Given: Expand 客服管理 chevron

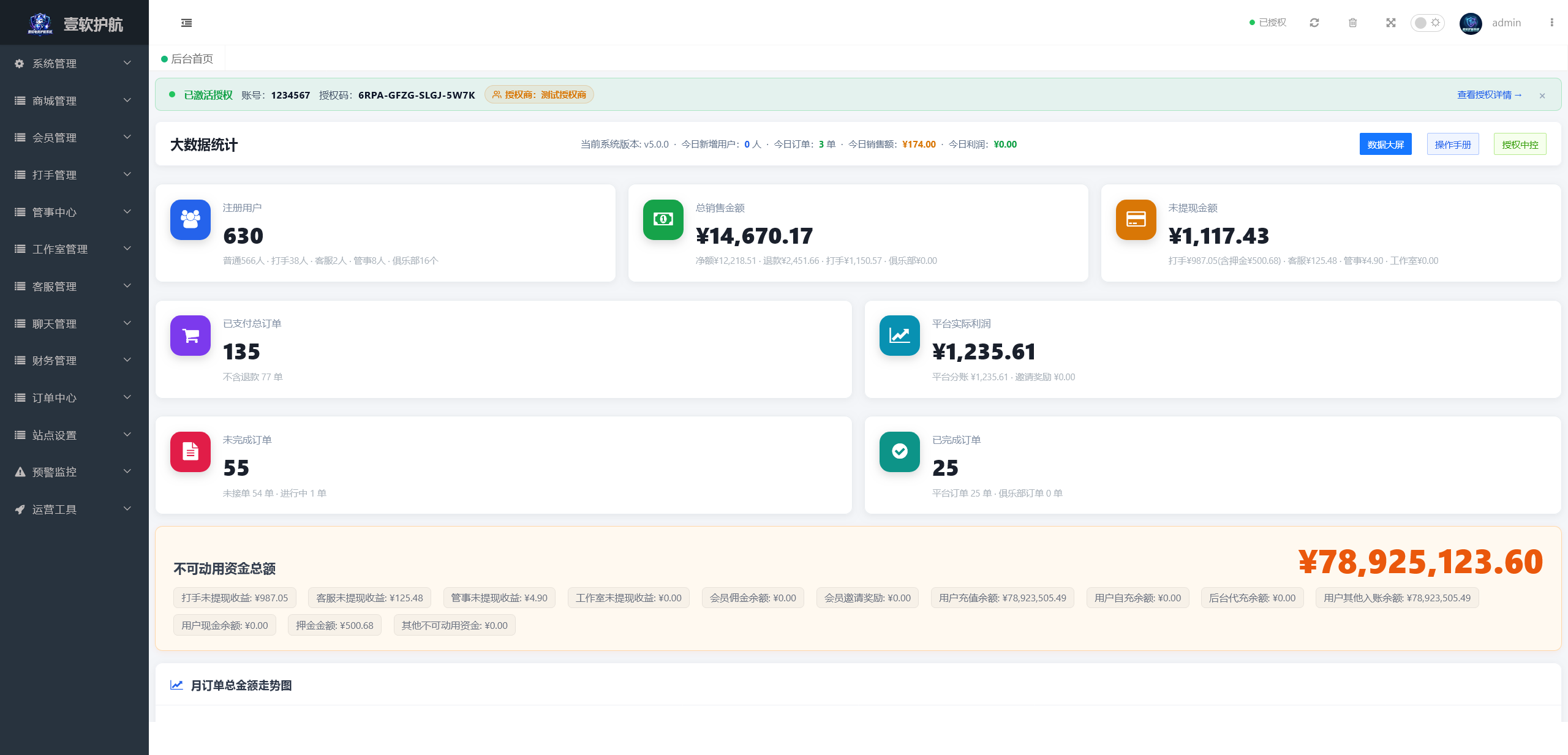Looking at the screenshot, I should 127,286.
